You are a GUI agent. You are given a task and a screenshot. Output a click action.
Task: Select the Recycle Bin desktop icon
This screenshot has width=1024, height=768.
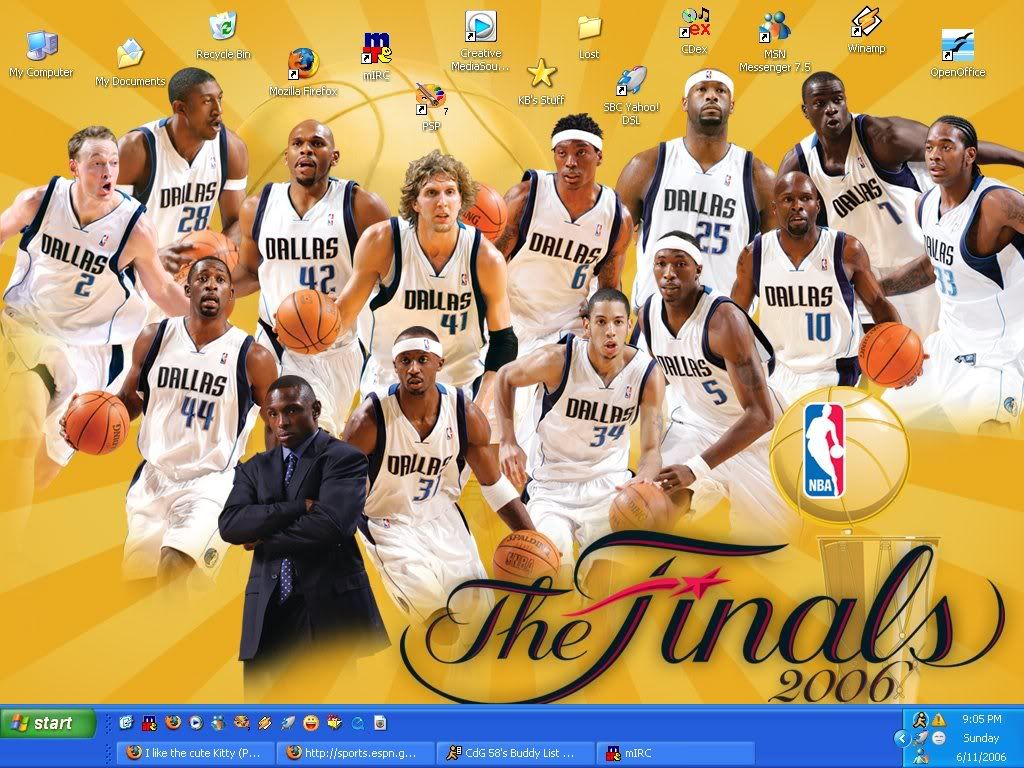point(223,36)
